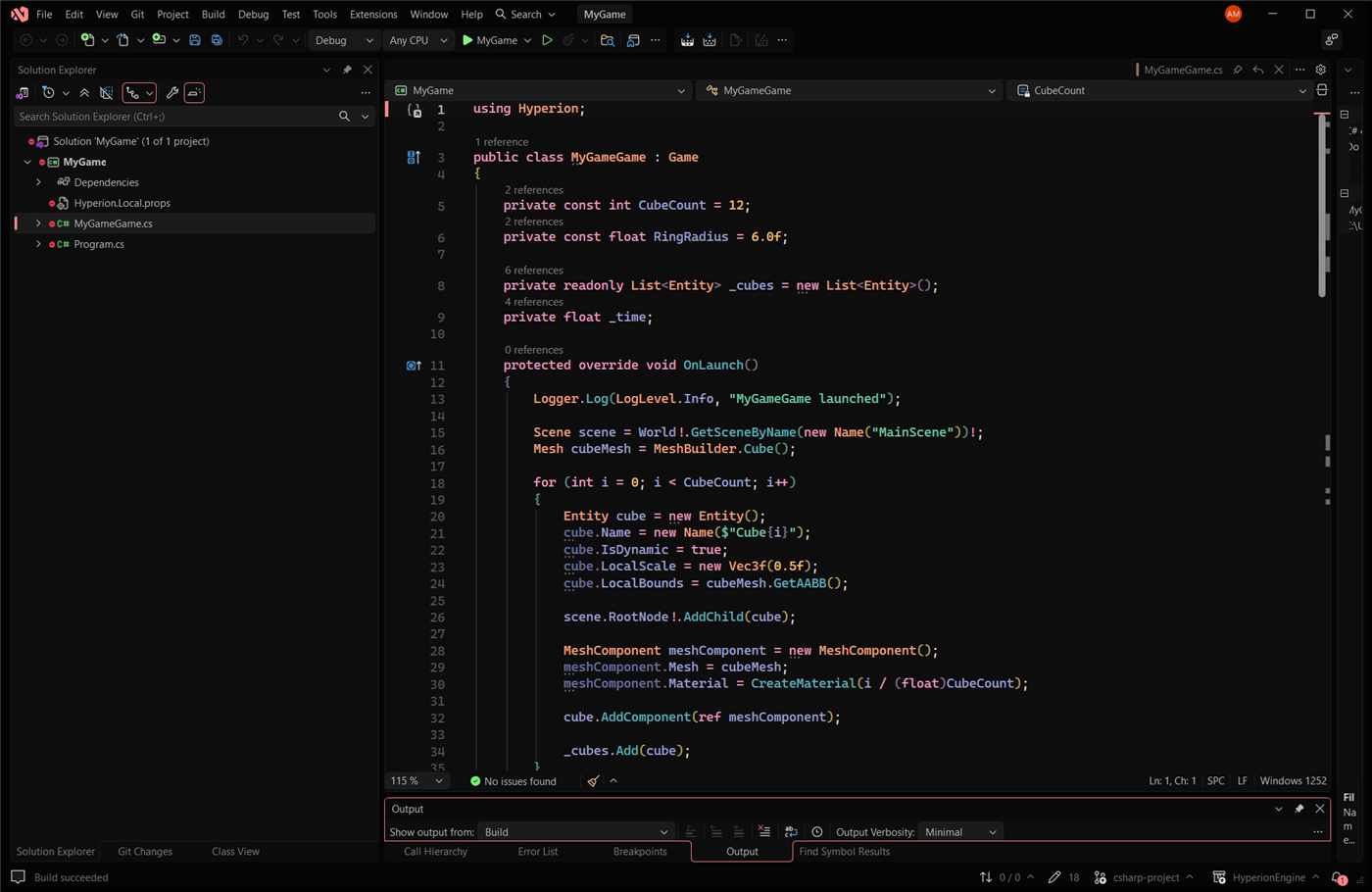Image resolution: width=1372 pixels, height=892 pixels.
Task: Toggle auto-hide pin on Solution Explorer
Action: point(347,70)
